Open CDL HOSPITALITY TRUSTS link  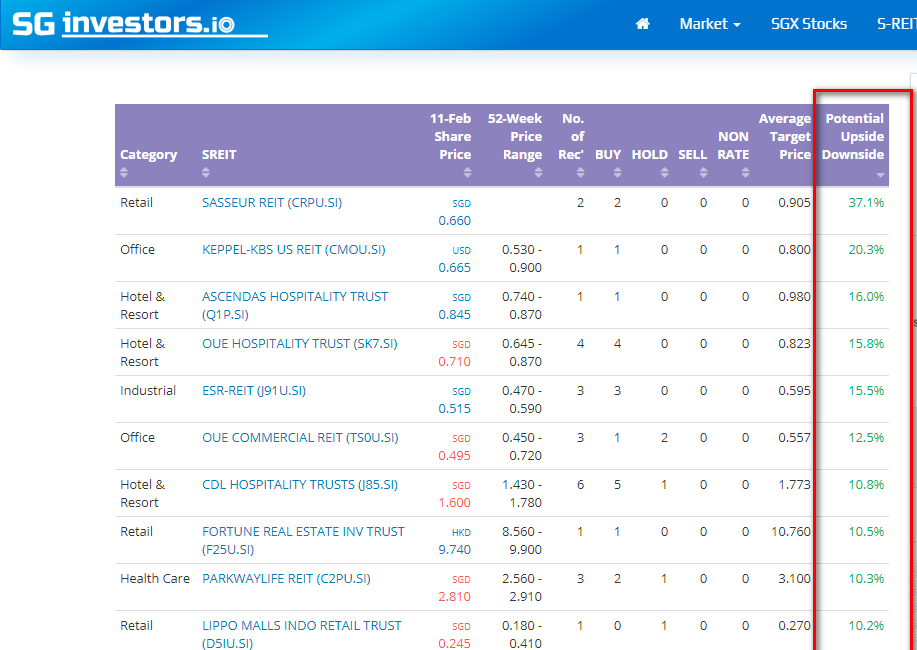point(300,485)
